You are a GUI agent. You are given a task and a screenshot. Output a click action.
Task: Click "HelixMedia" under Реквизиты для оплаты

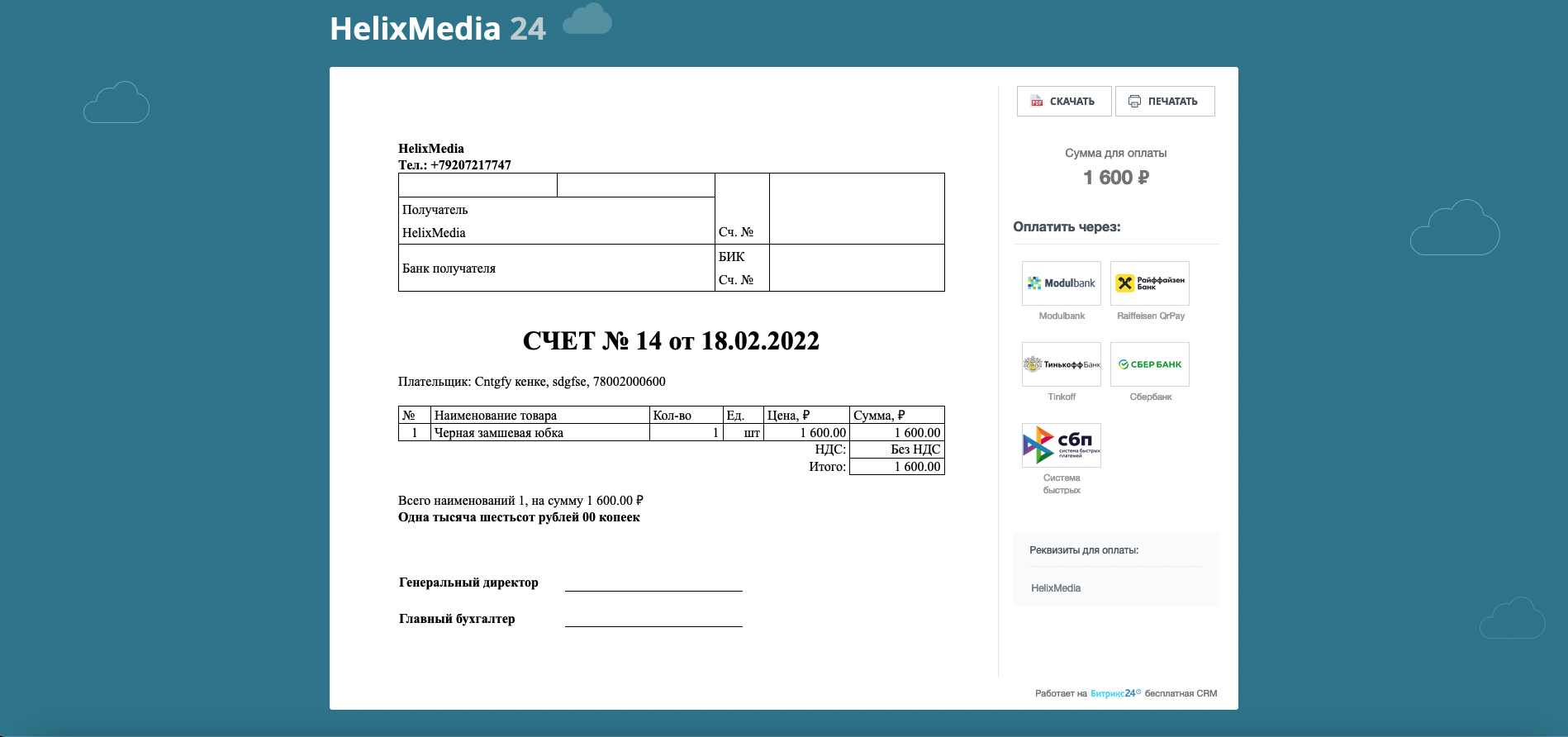(1056, 588)
